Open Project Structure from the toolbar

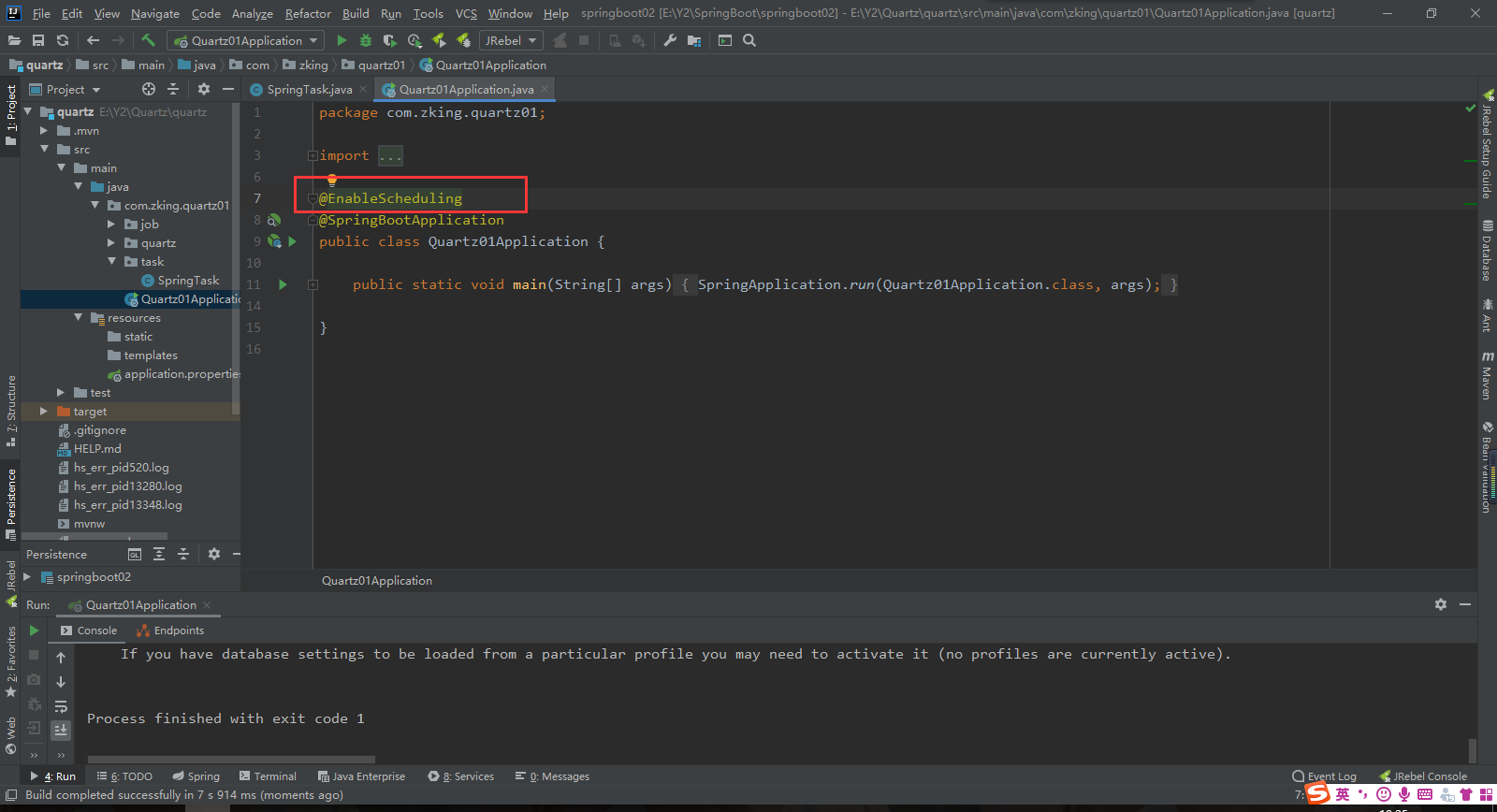694,40
